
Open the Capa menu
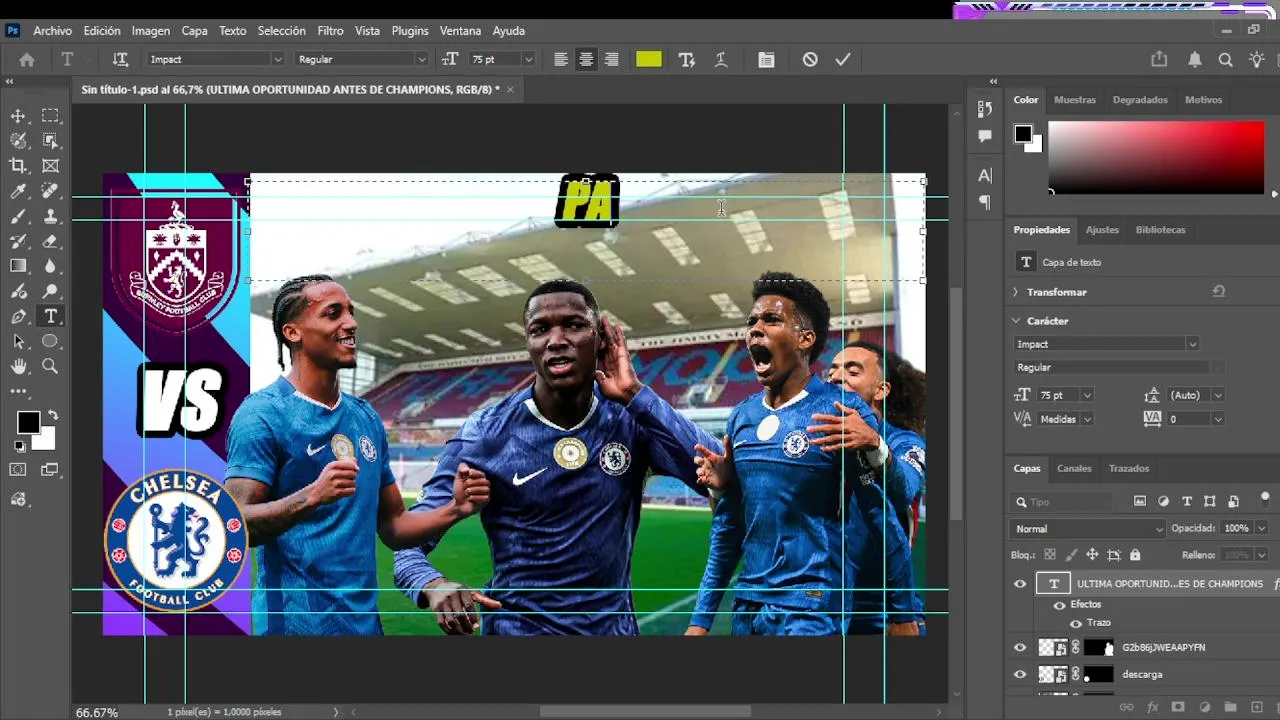[x=194, y=31]
